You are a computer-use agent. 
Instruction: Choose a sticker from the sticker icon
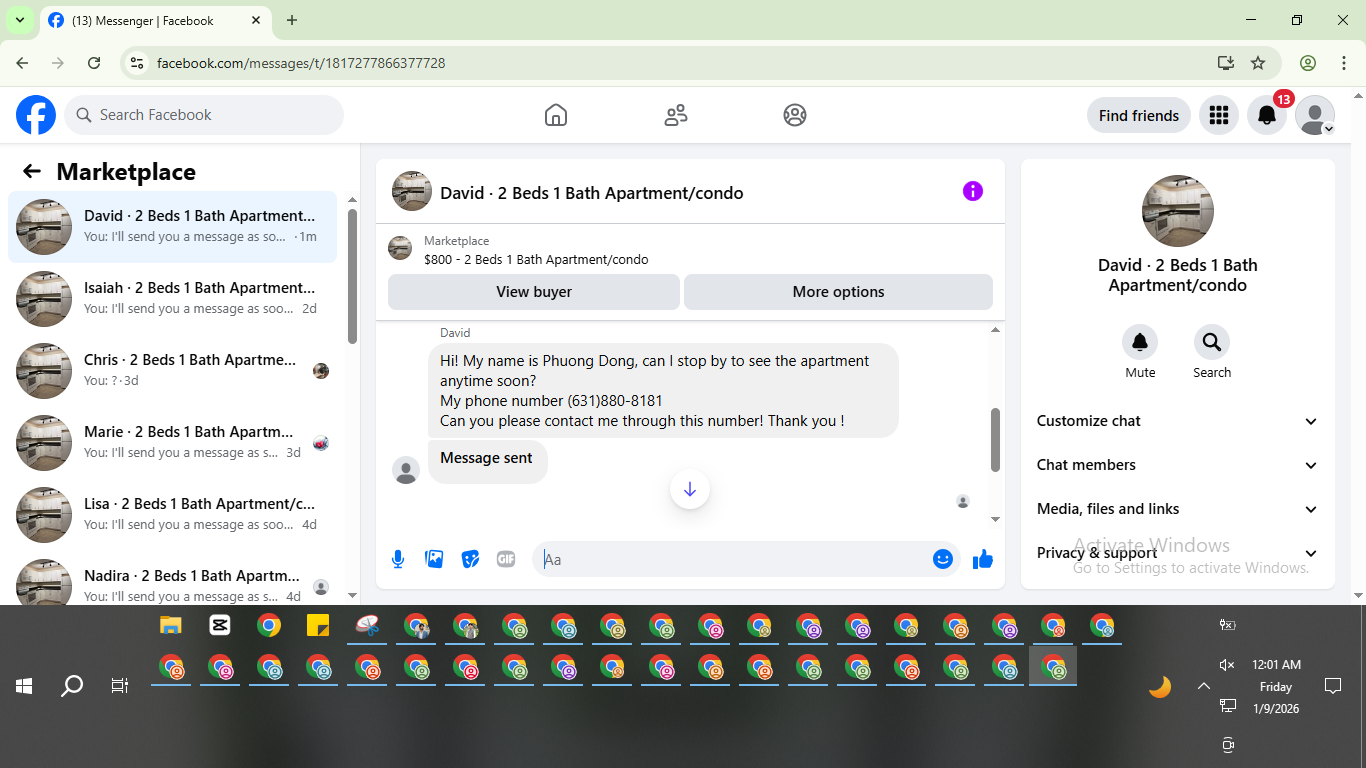(x=470, y=559)
